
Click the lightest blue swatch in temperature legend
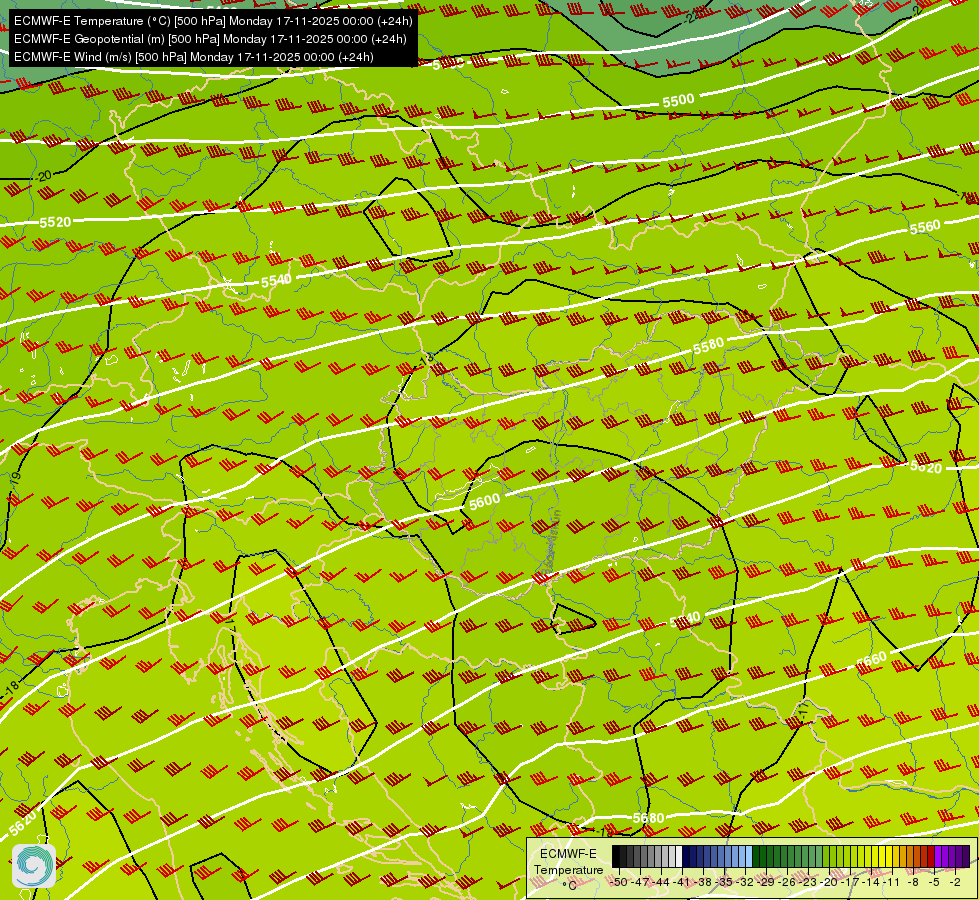(x=749, y=856)
